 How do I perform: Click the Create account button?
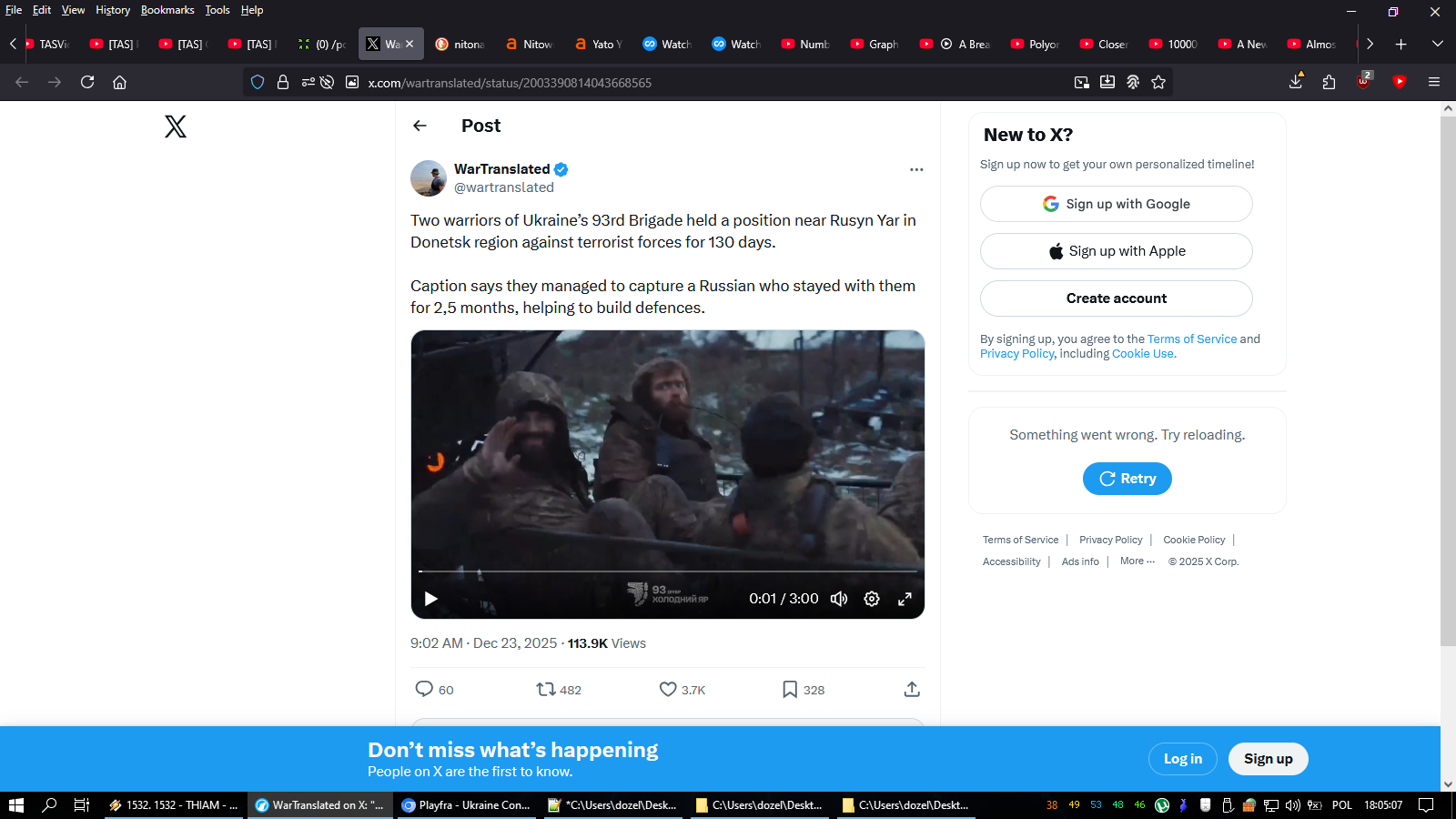[x=1117, y=298]
